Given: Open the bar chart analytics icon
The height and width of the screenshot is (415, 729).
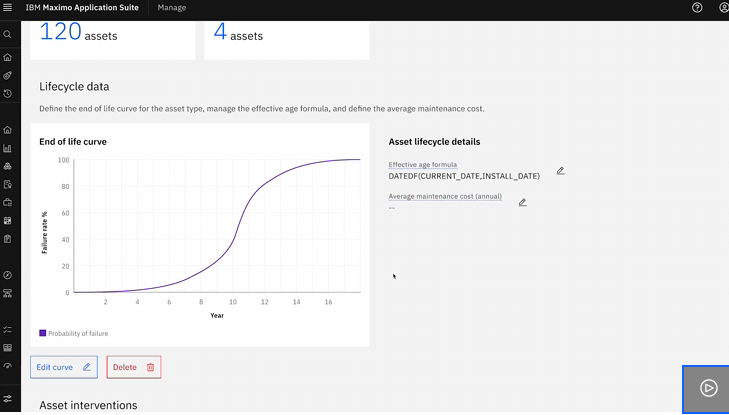Looking at the screenshot, I should (x=7, y=148).
